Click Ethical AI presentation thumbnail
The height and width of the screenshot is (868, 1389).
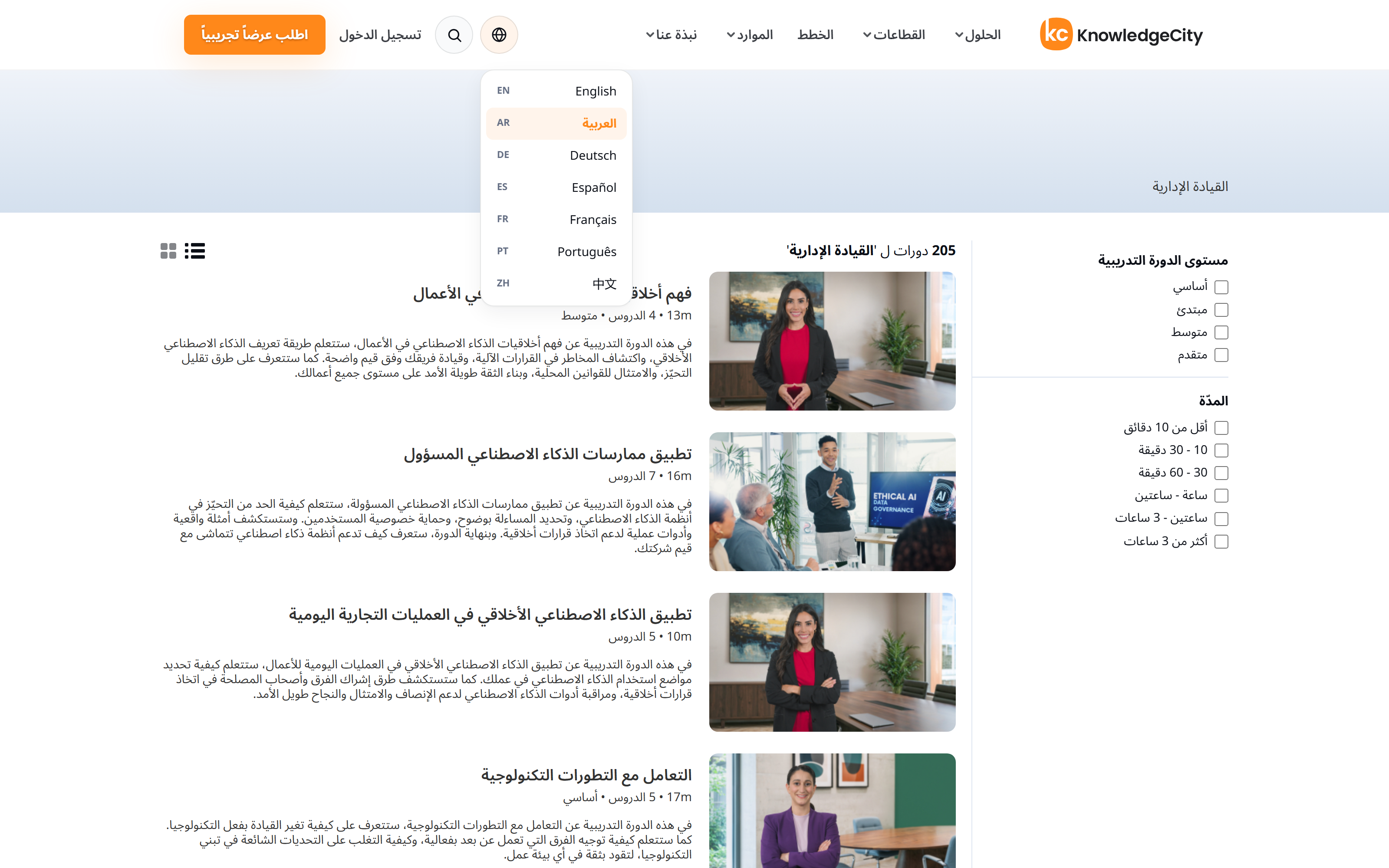coord(832,502)
